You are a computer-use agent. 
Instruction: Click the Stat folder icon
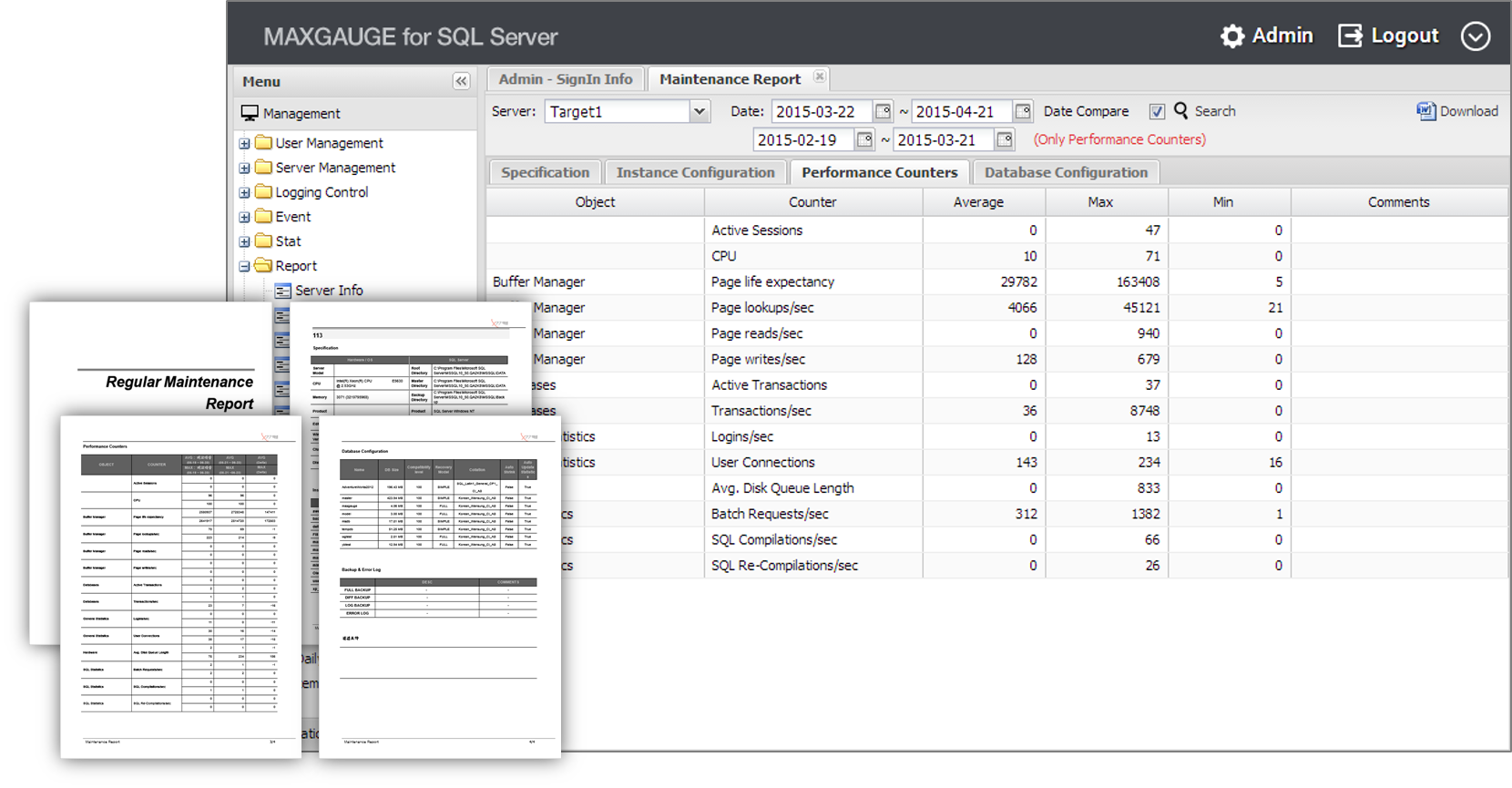point(264,240)
